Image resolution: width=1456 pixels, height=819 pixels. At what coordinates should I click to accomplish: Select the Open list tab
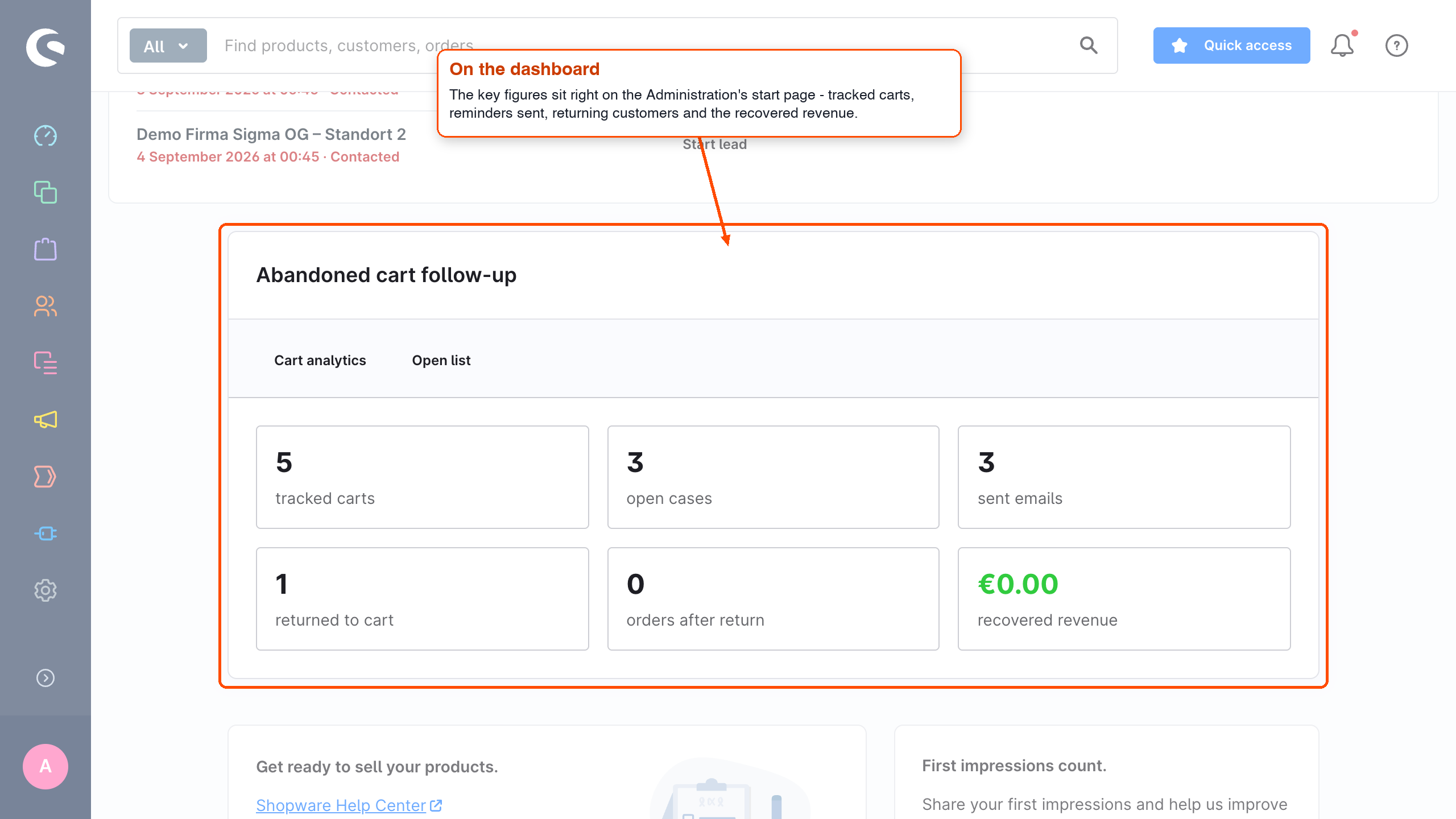point(441,360)
